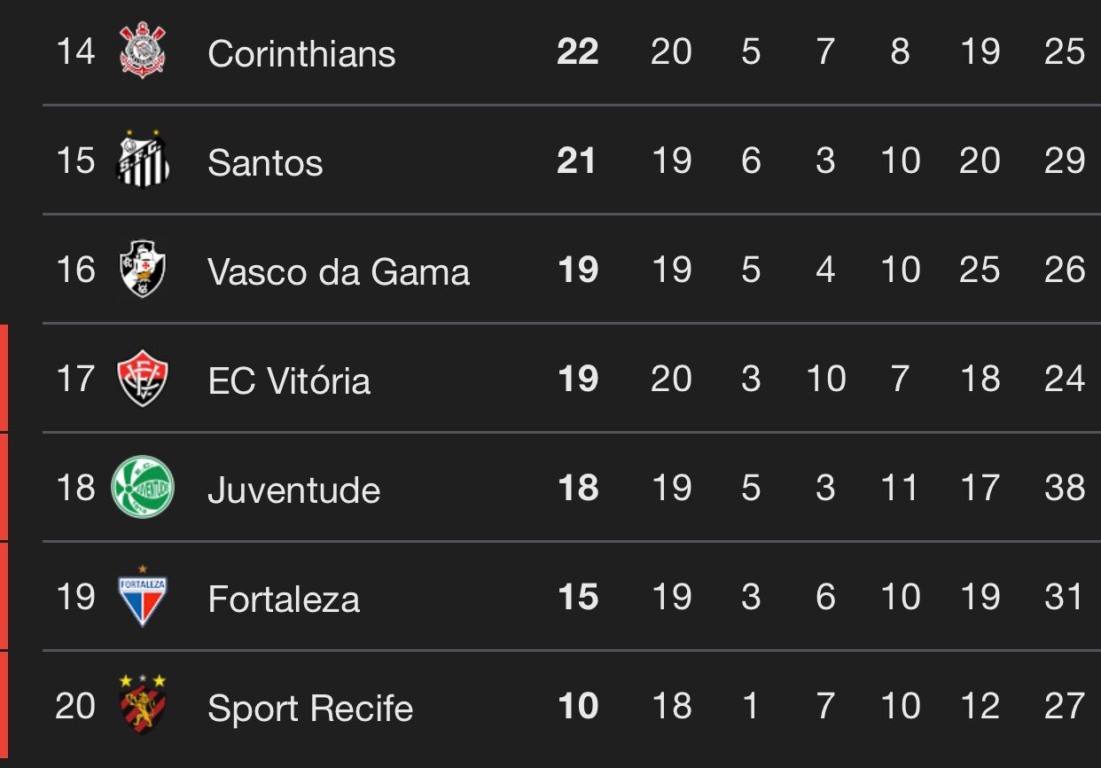Open the Sport Recife lion crest

click(x=143, y=704)
